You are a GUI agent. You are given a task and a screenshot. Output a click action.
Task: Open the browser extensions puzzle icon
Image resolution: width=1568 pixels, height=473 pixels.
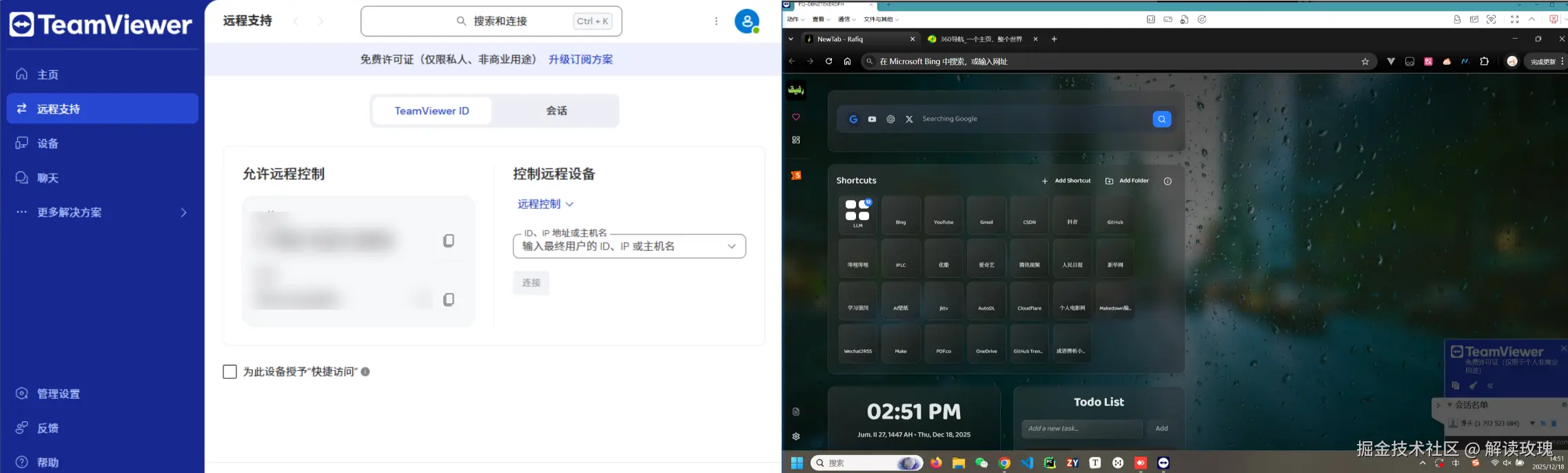(x=1484, y=61)
